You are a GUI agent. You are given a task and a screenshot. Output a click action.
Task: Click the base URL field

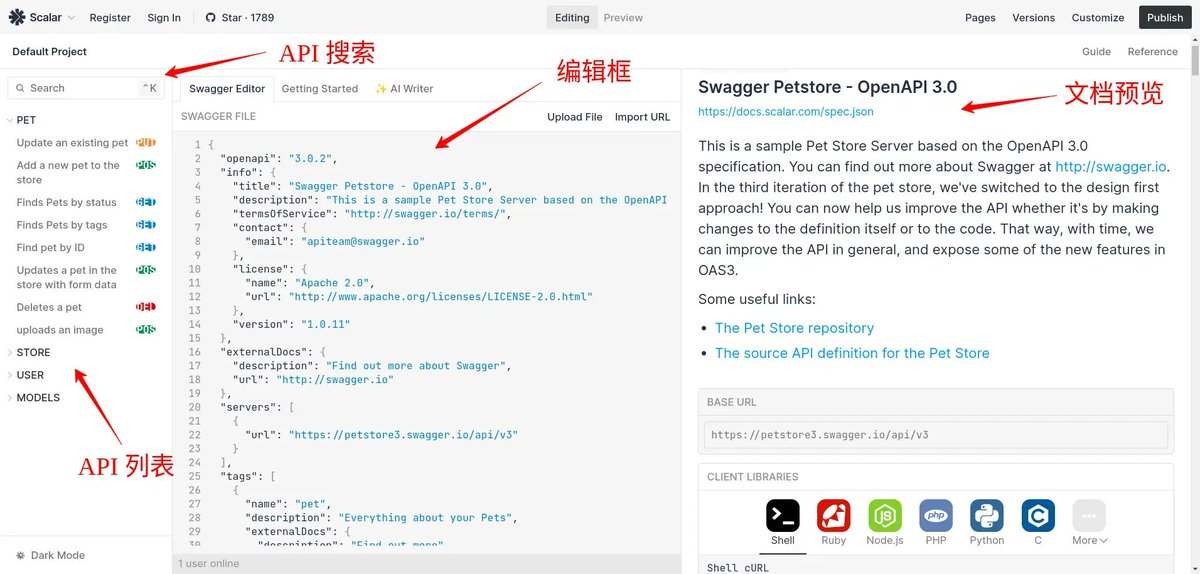click(x=936, y=435)
